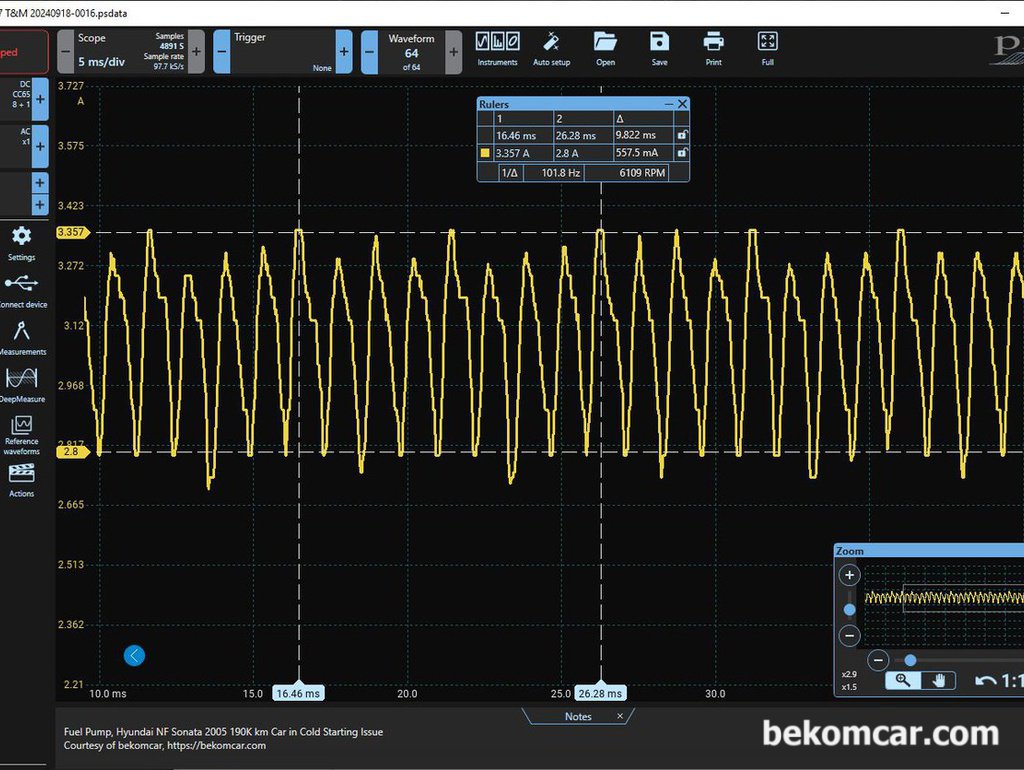Open the Instruments panel

(x=497, y=49)
